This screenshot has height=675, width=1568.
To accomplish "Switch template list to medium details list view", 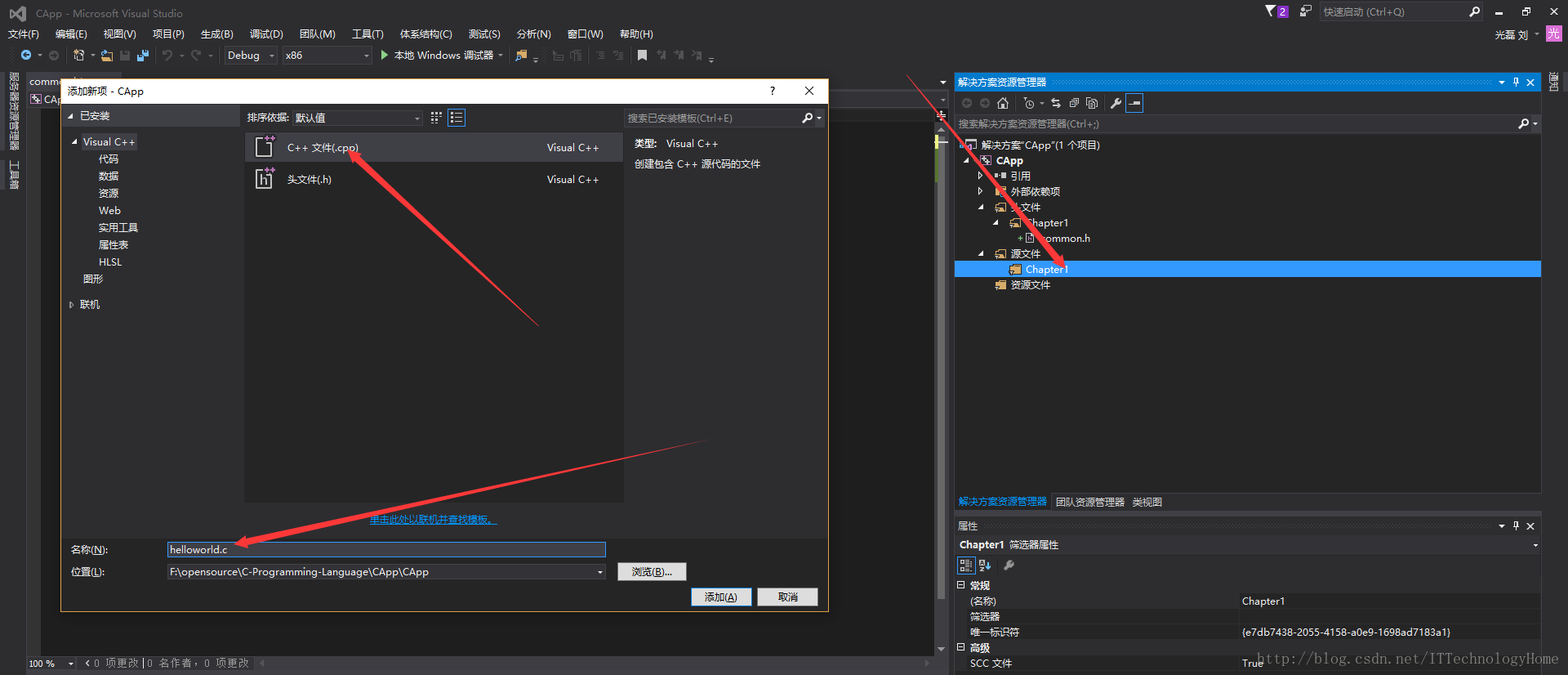I will pyautogui.click(x=457, y=118).
